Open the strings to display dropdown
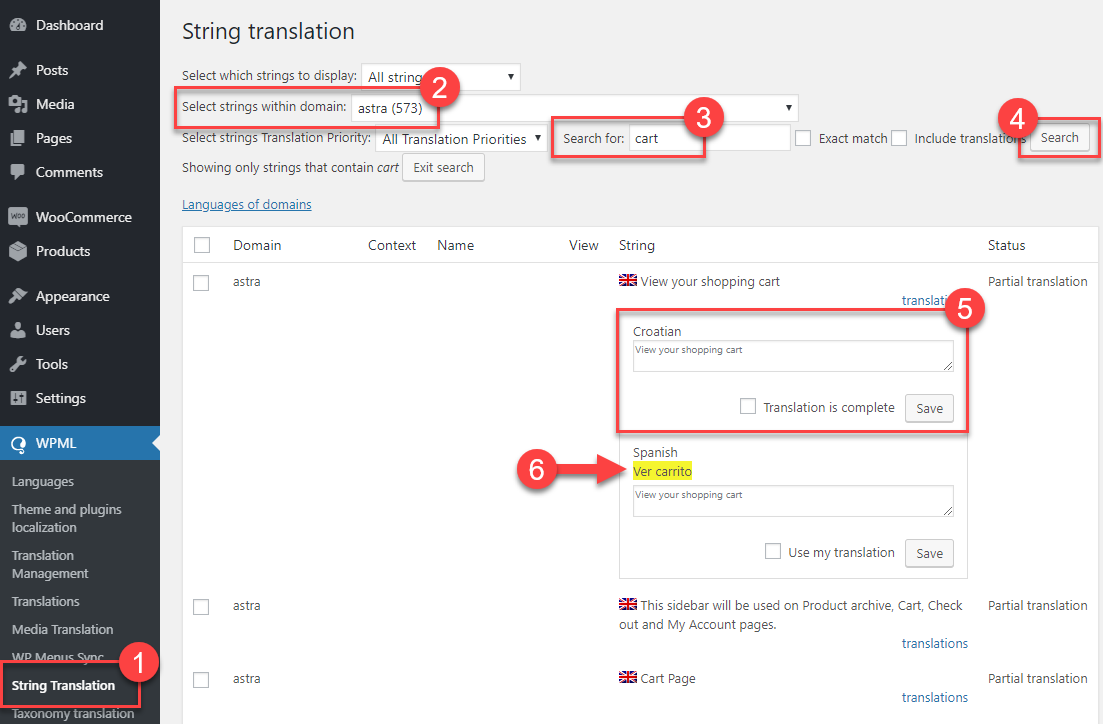1103x724 pixels. tap(440, 77)
